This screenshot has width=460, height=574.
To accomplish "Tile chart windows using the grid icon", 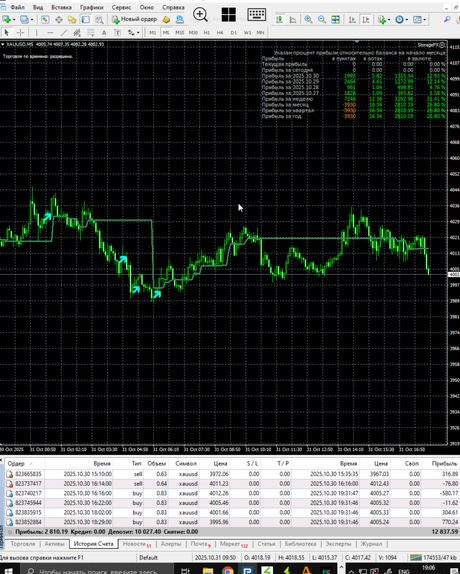I will point(335,19).
